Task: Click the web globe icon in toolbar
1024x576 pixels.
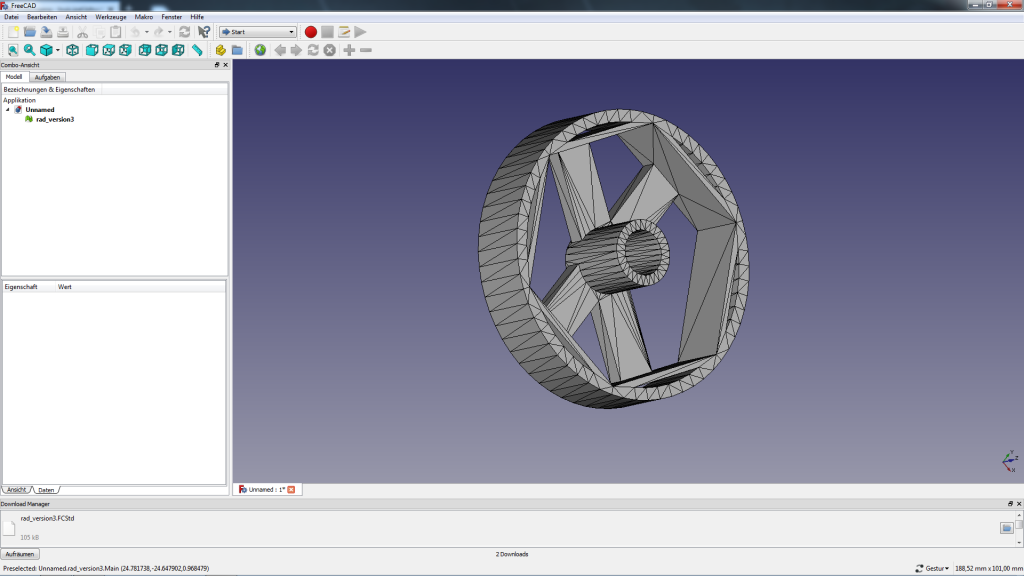Action: tap(260, 50)
